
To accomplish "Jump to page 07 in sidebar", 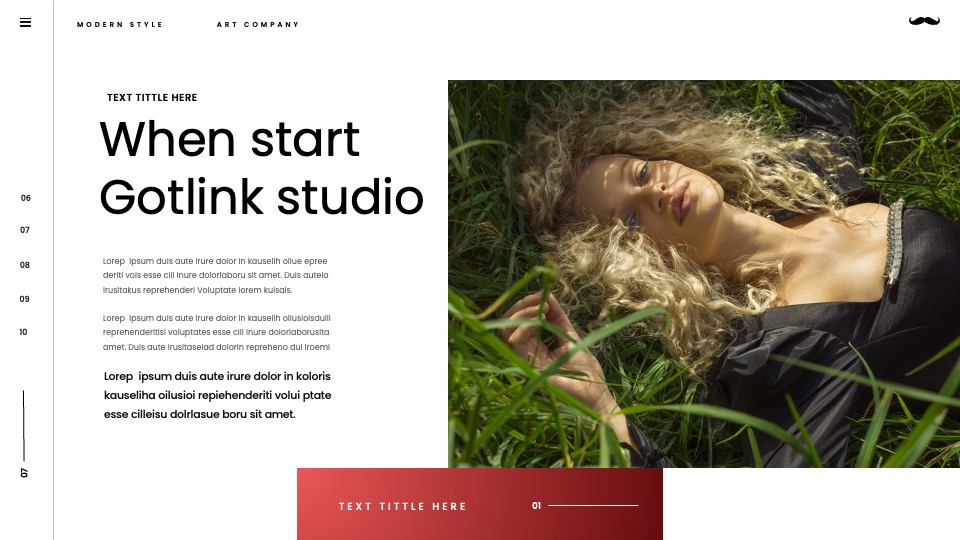I will coord(24,230).
